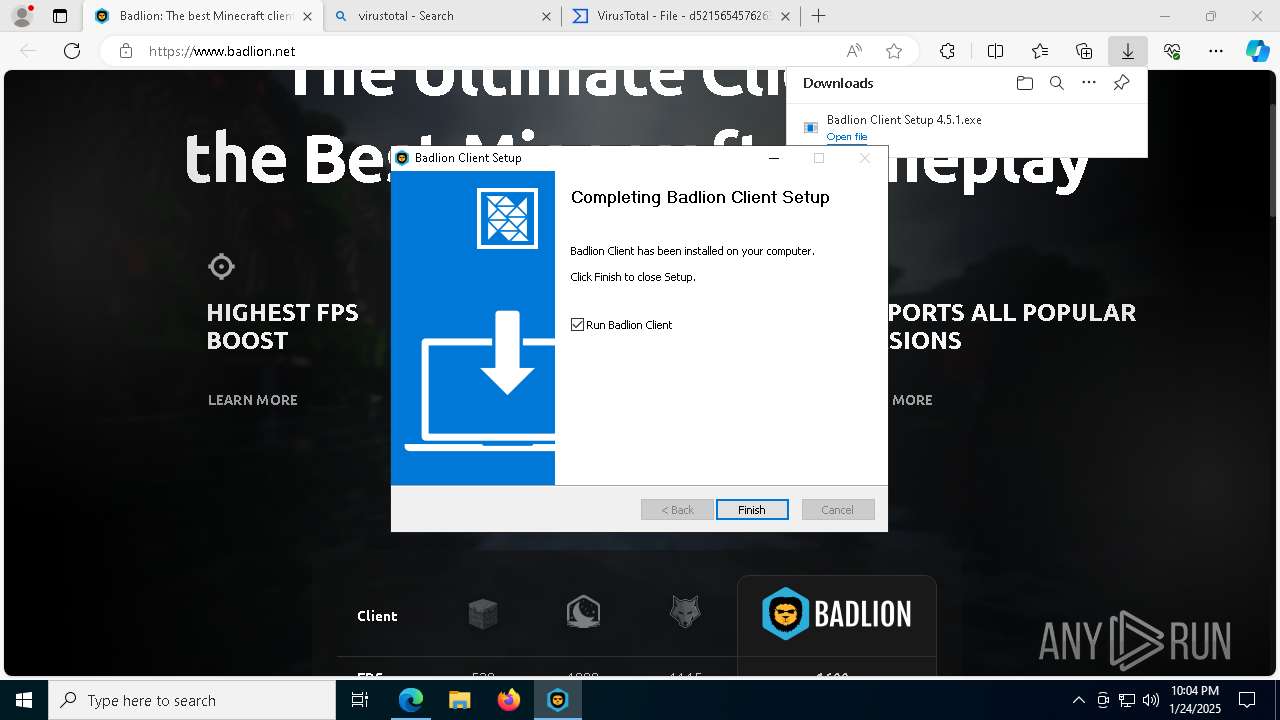Open the downloads folder icon
Viewport: 1280px width, 720px height.
pyautogui.click(x=1024, y=83)
